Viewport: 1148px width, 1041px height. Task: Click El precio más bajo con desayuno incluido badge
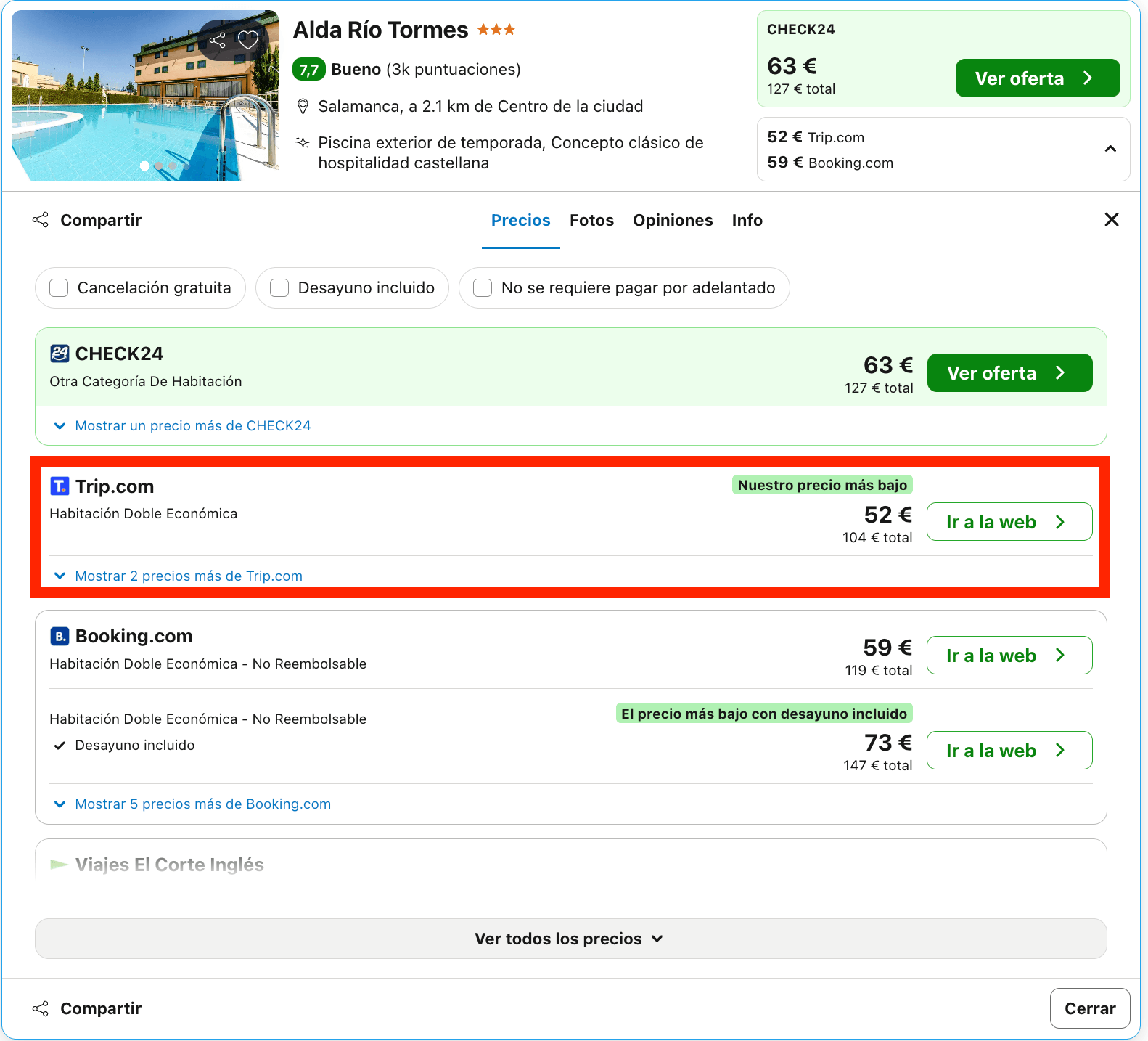point(764,714)
